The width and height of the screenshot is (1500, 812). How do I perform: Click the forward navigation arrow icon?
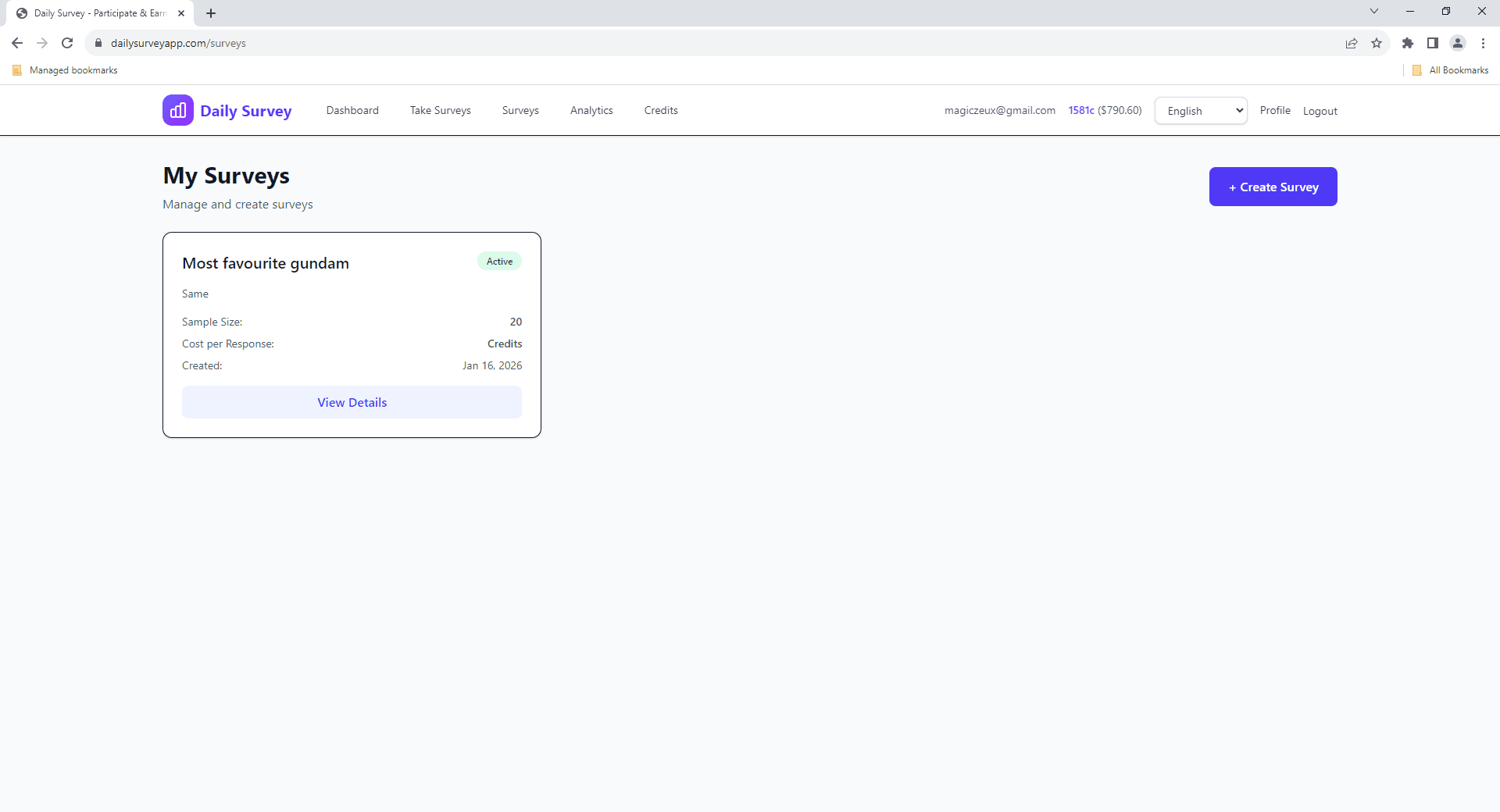[x=42, y=43]
